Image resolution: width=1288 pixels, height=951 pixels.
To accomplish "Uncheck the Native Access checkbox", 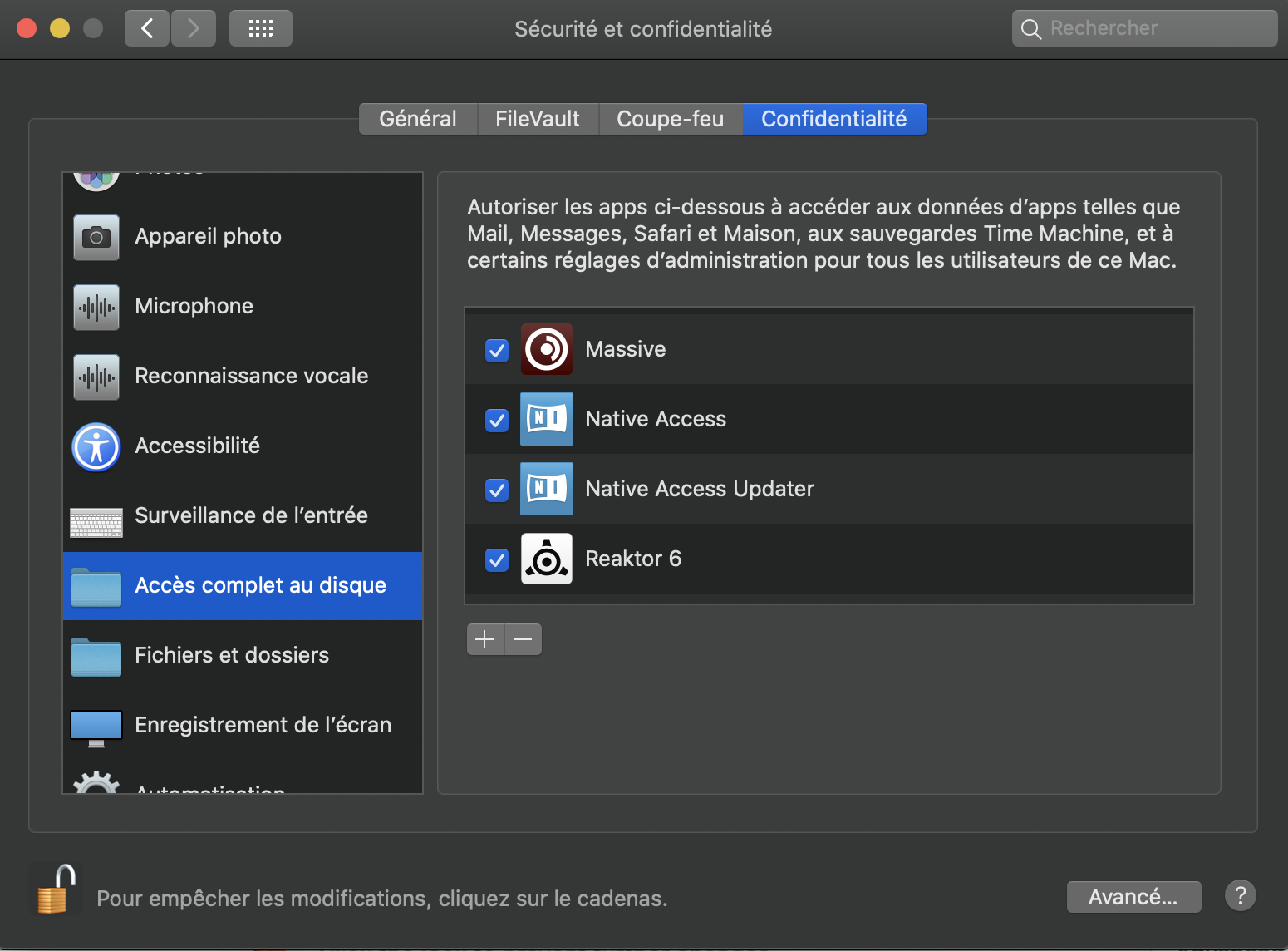I will (497, 421).
